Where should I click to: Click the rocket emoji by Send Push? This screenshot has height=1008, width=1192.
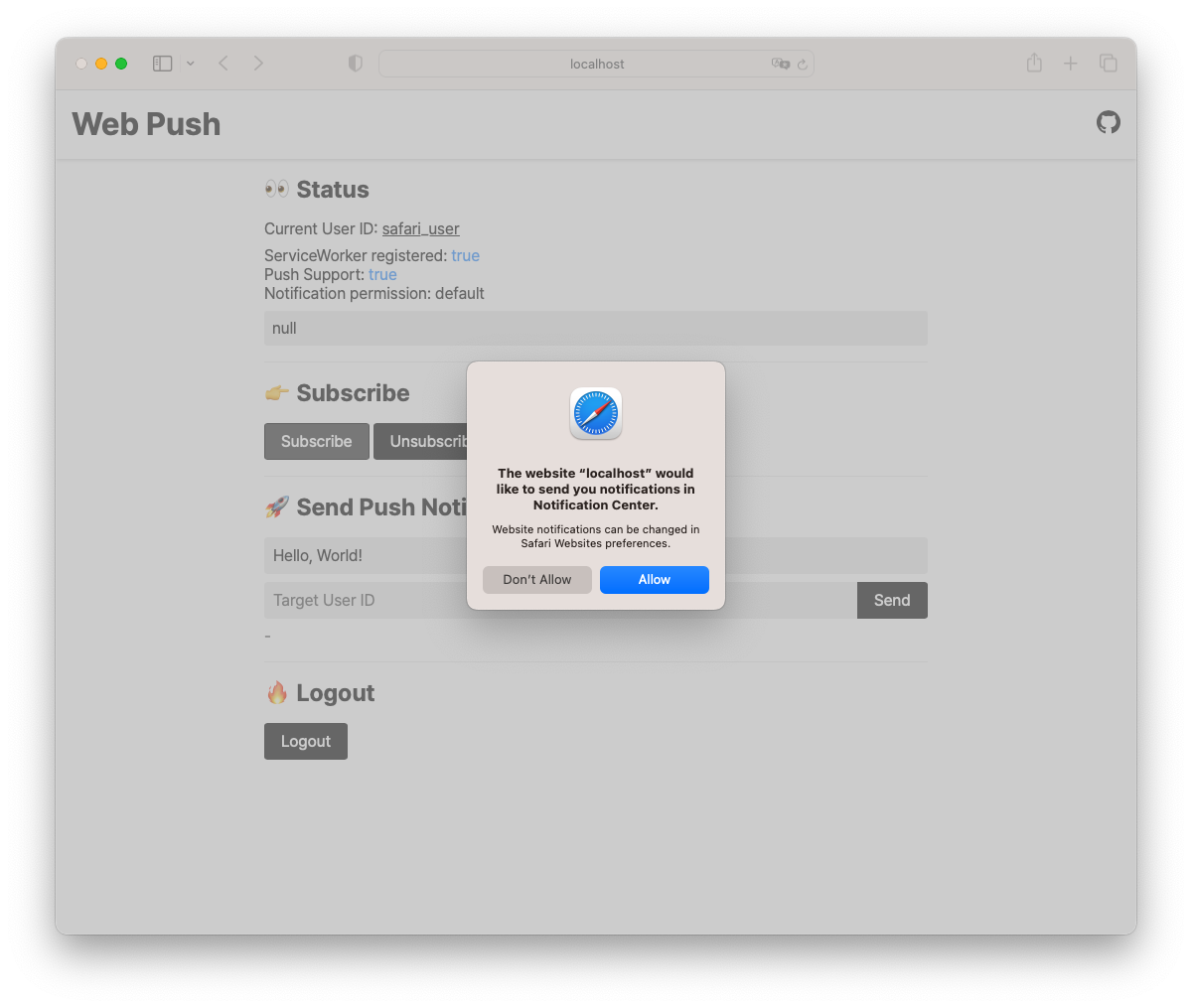pos(277,507)
